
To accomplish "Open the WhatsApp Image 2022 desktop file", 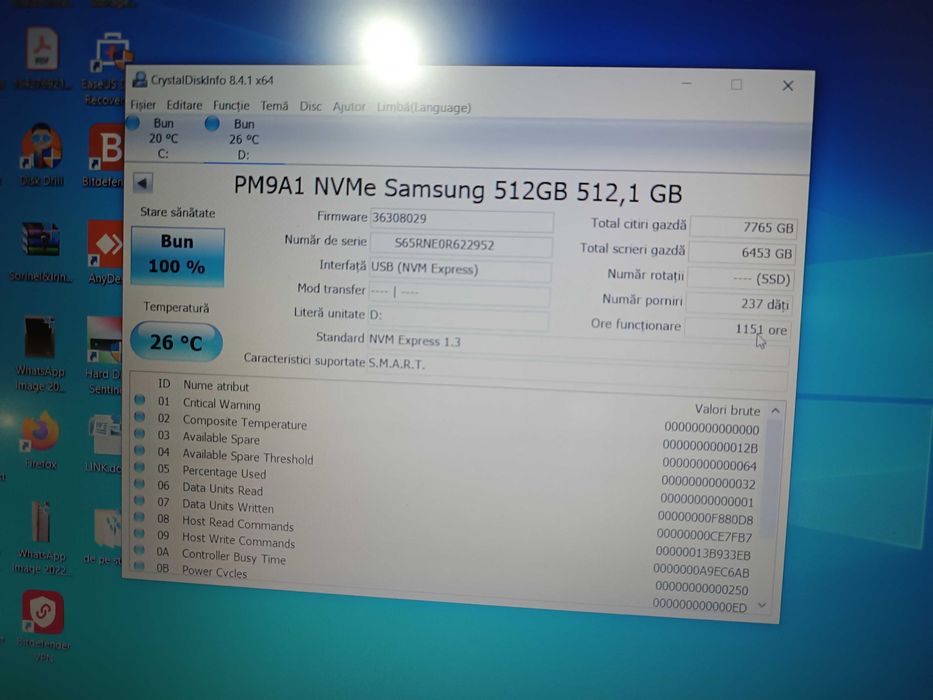I will pyautogui.click(x=41, y=538).
